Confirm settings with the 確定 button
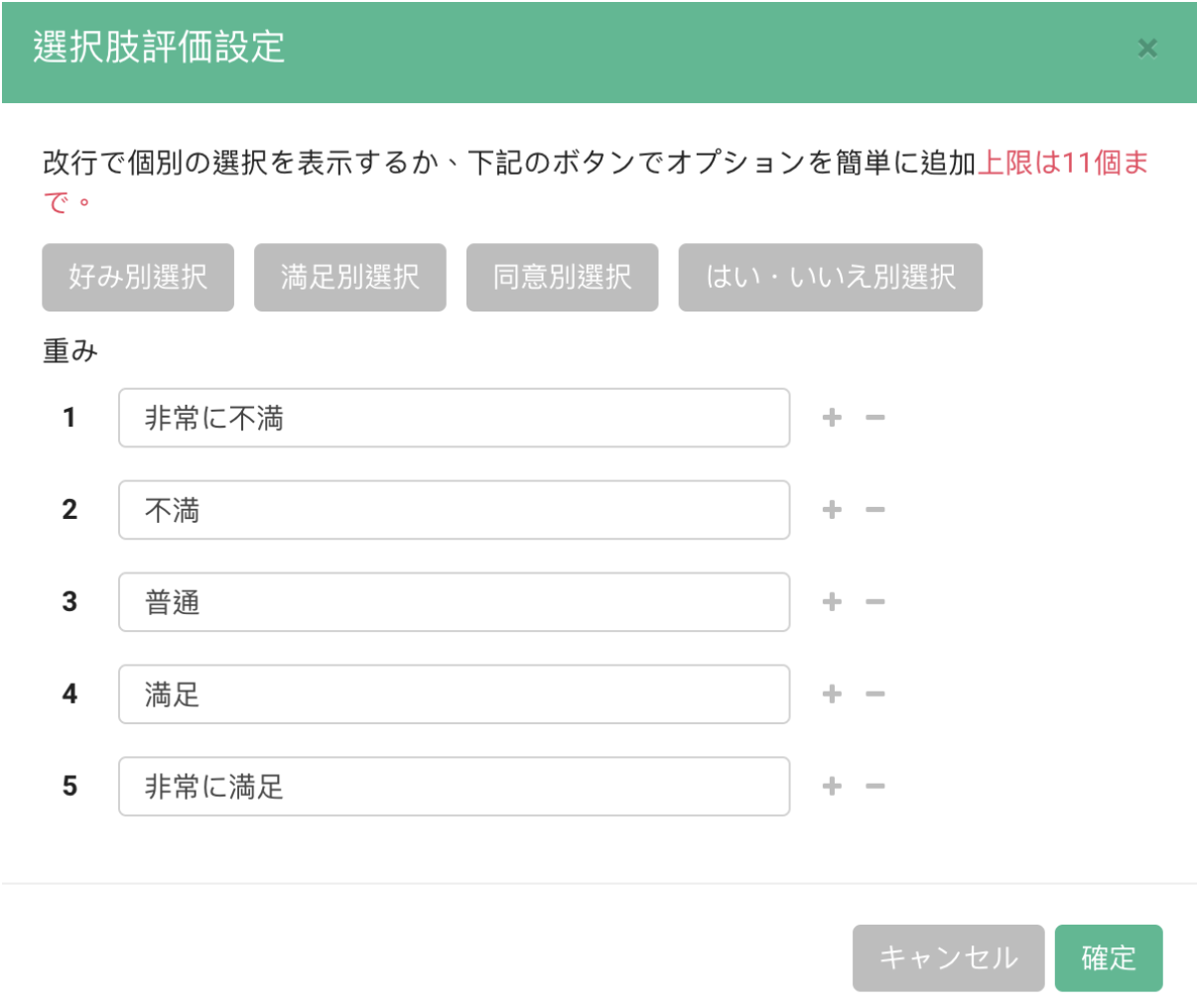This screenshot has width=1197, height=1008. point(1109,958)
